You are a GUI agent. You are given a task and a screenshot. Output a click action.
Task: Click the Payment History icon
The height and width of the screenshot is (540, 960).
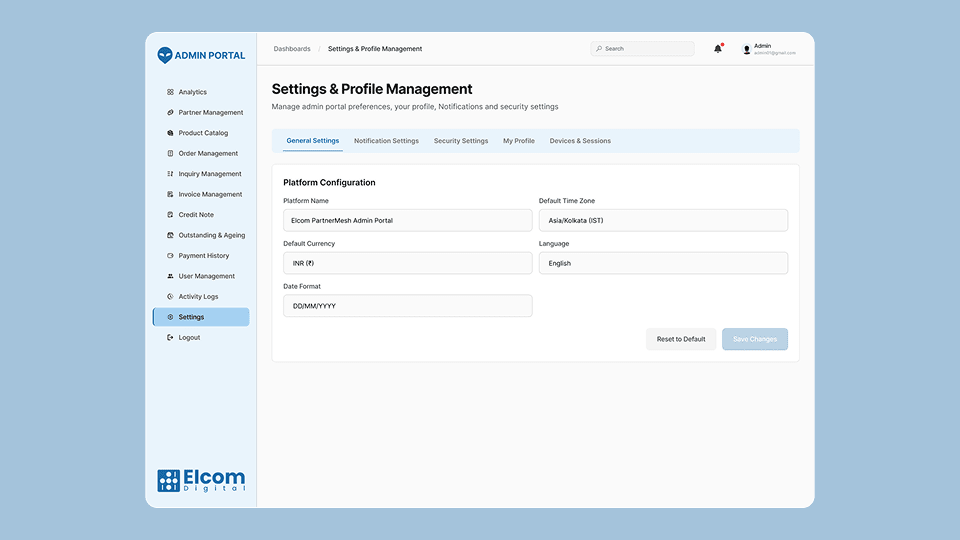[x=170, y=256]
